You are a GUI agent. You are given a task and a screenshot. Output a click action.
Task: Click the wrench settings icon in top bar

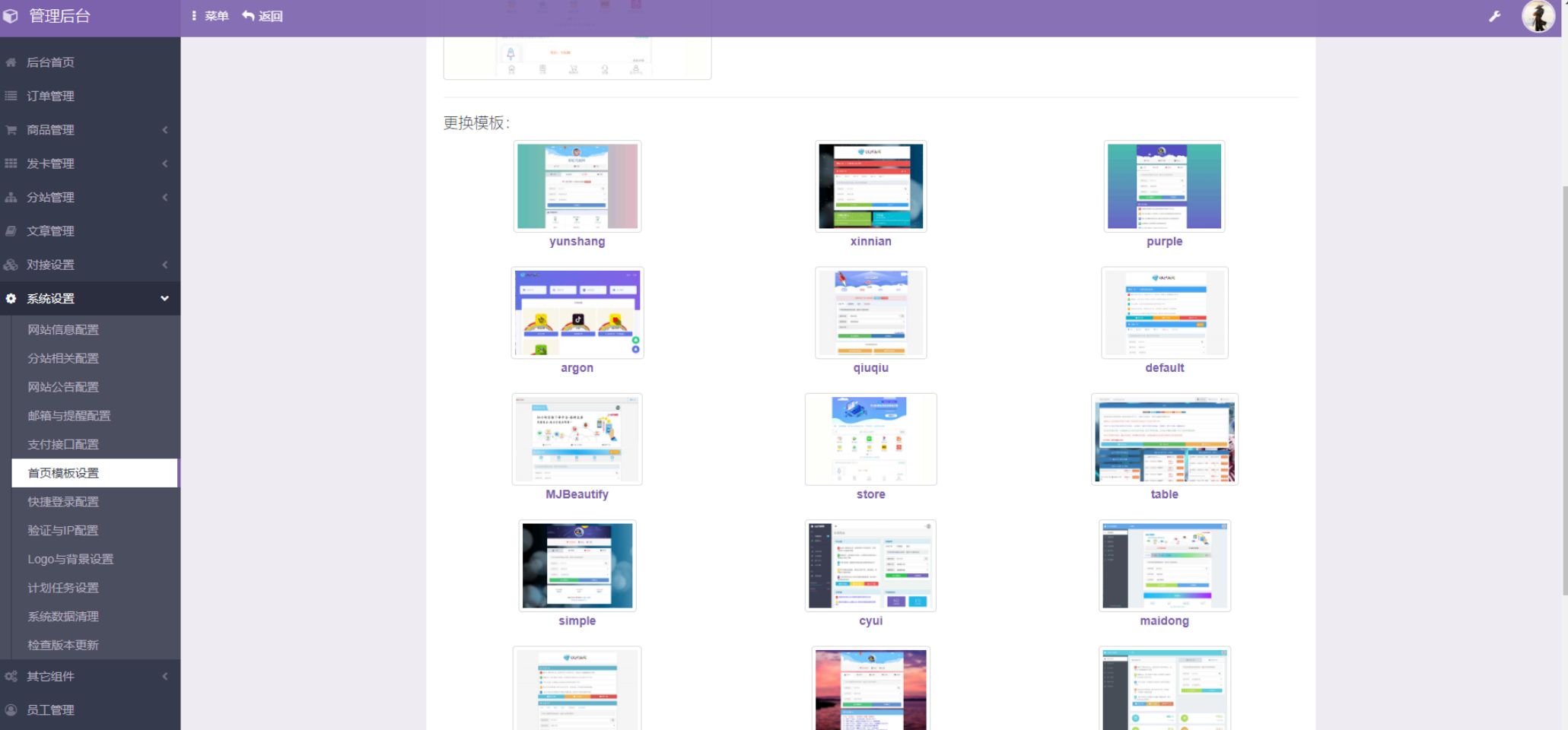coord(1496,15)
